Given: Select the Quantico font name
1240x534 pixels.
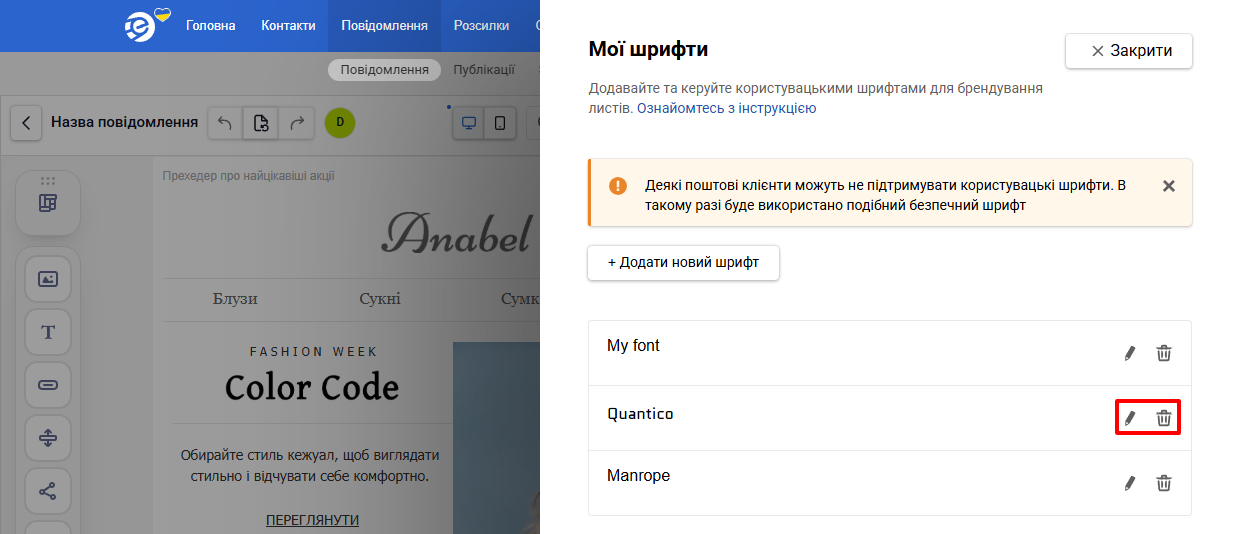Looking at the screenshot, I should 640,413.
